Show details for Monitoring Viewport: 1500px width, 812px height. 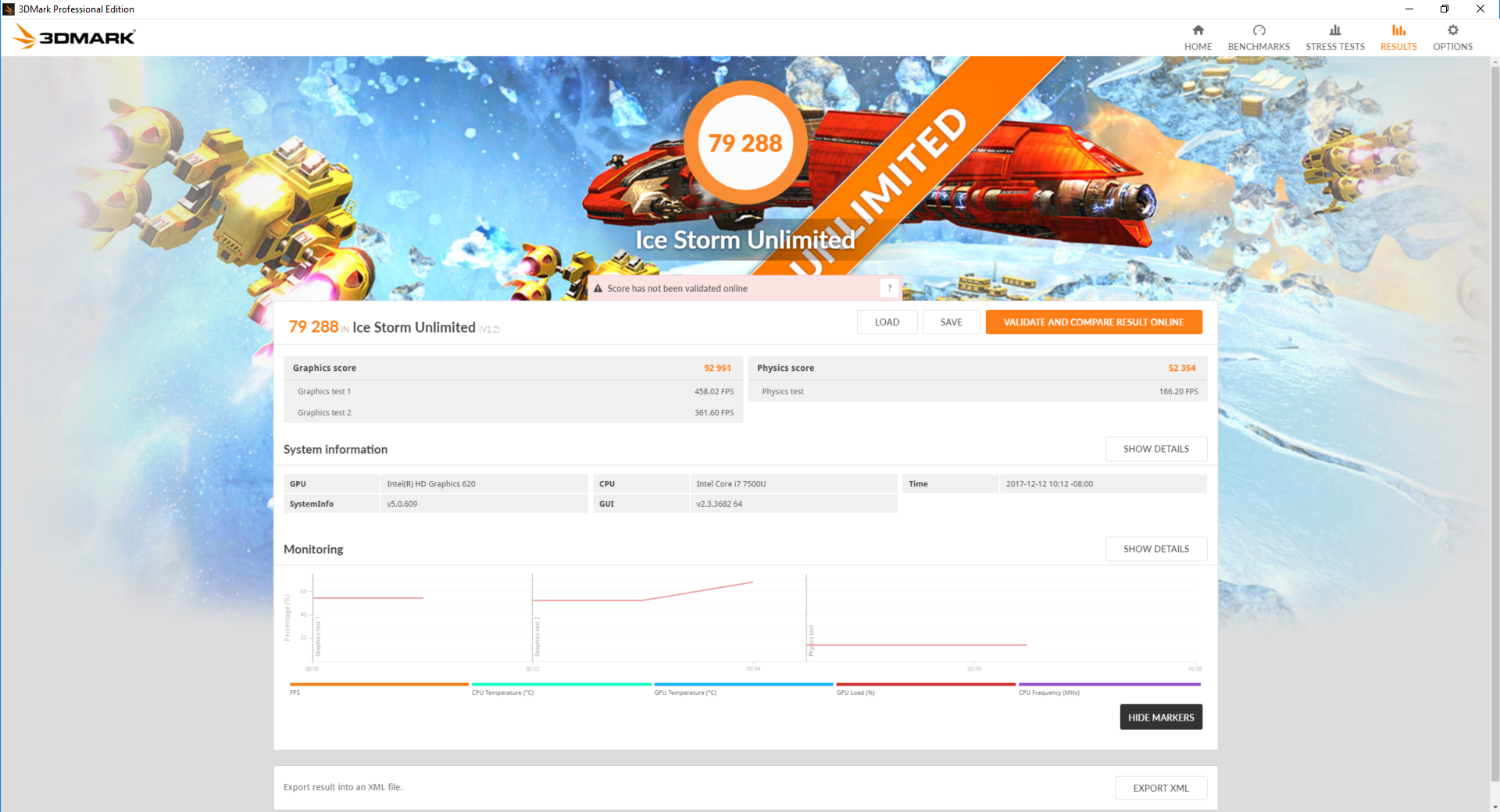[x=1156, y=549]
